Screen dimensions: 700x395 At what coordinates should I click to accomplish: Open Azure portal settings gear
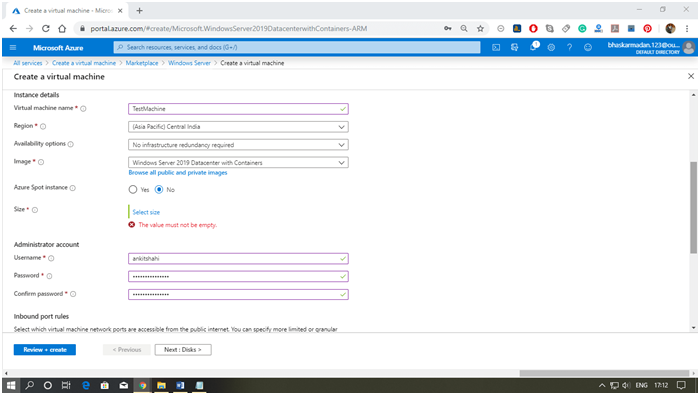tap(551, 47)
